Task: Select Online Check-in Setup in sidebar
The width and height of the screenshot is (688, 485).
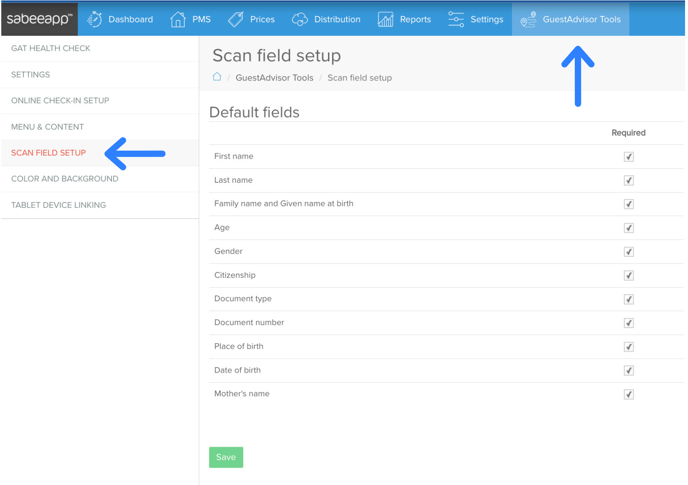Action: (60, 101)
